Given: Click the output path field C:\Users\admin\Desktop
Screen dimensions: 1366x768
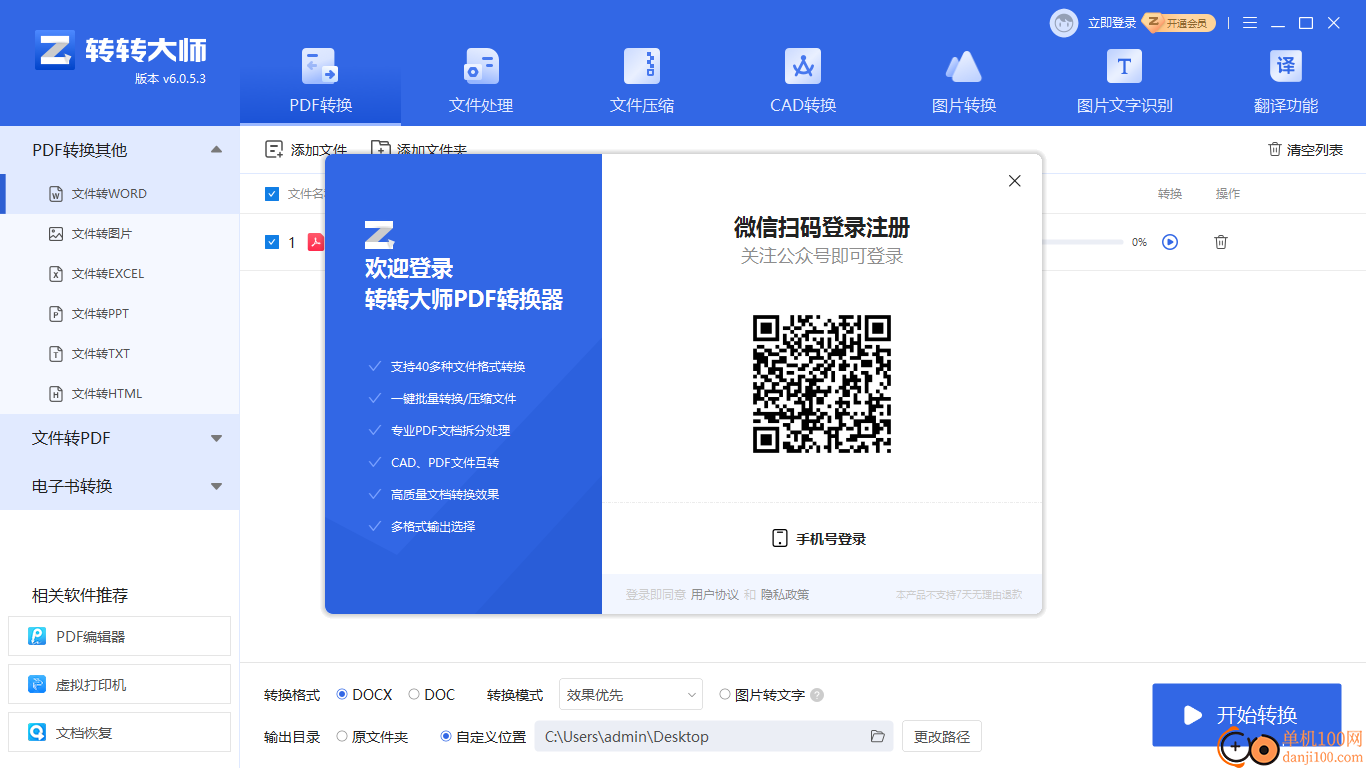Looking at the screenshot, I should 714,737.
